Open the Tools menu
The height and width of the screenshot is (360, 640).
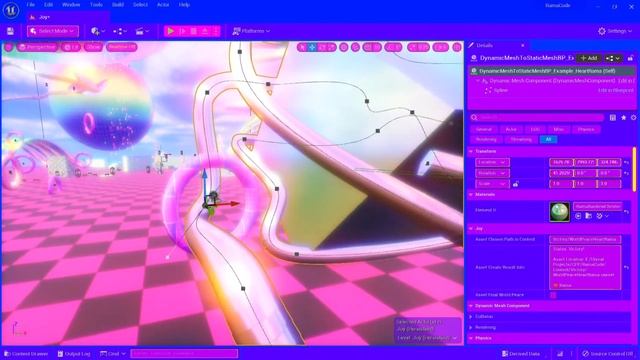point(96,5)
